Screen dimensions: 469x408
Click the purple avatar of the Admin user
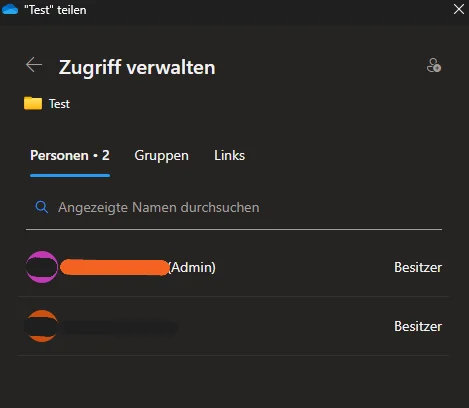42,267
